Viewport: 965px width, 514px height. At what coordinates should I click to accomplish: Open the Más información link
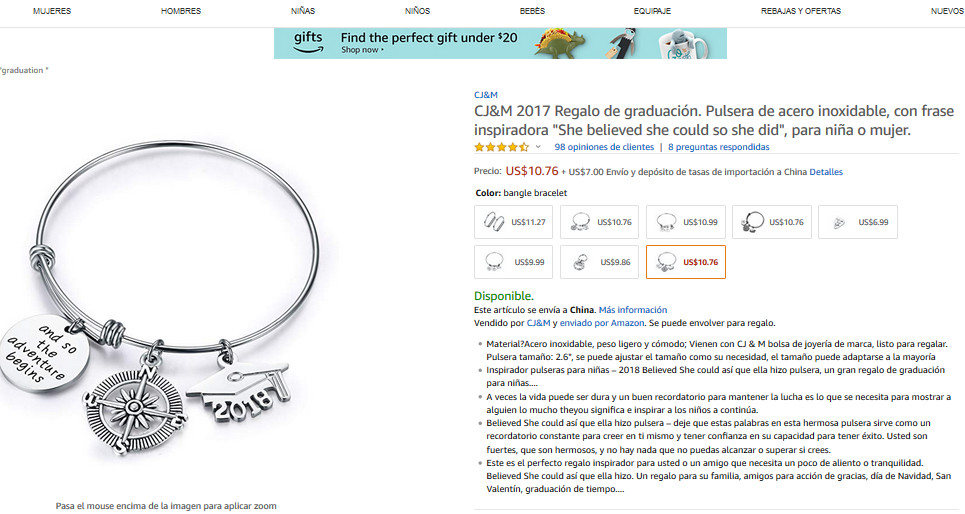633,310
